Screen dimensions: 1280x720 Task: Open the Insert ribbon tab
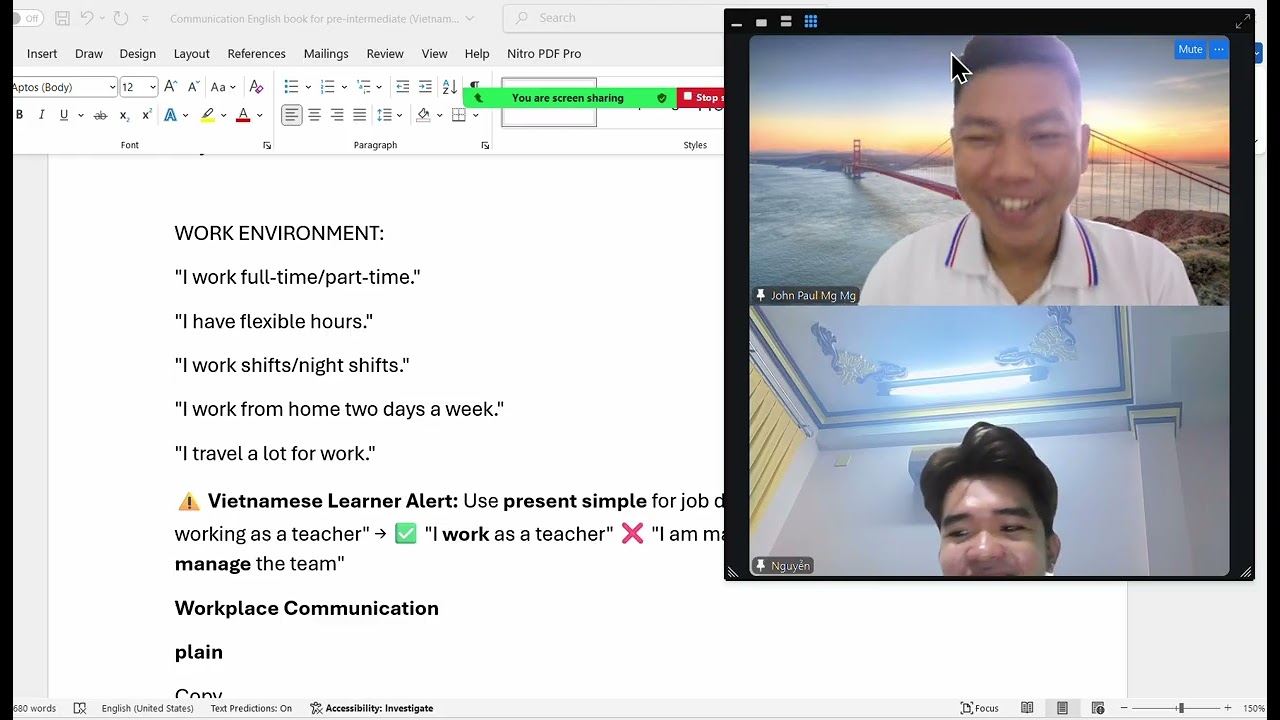click(x=42, y=54)
